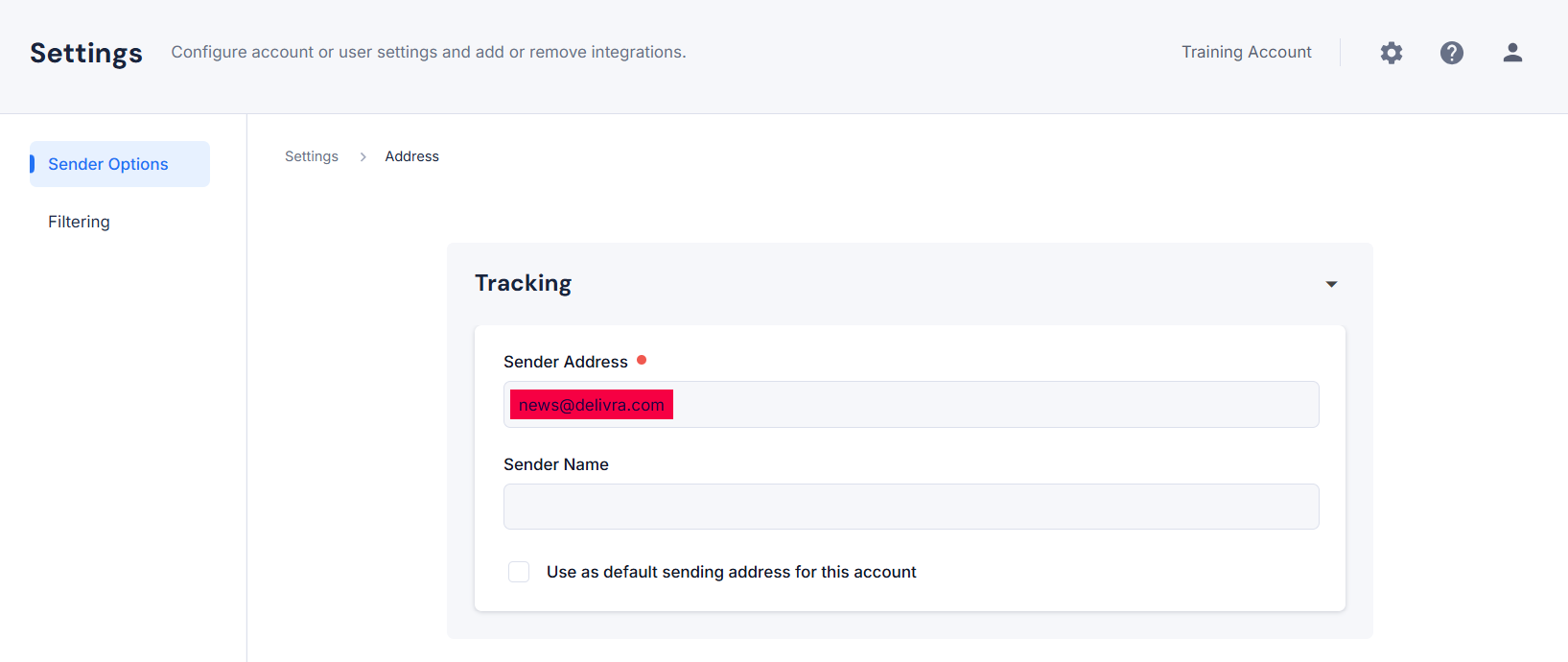The width and height of the screenshot is (1568, 662).
Task: Collapse the Tracking section arrow
Action: pyautogui.click(x=1331, y=284)
